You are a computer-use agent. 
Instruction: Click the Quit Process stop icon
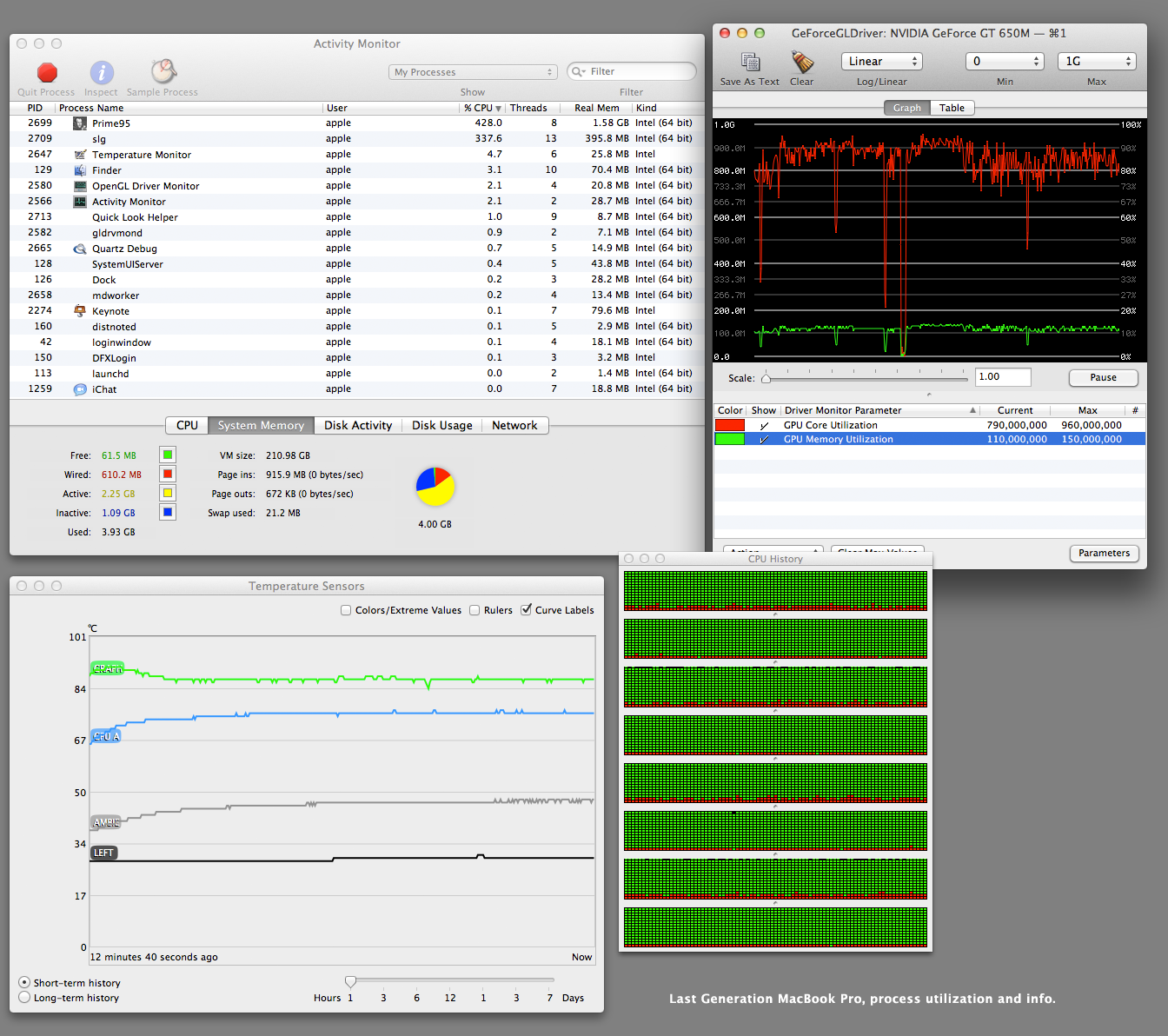[x=47, y=72]
